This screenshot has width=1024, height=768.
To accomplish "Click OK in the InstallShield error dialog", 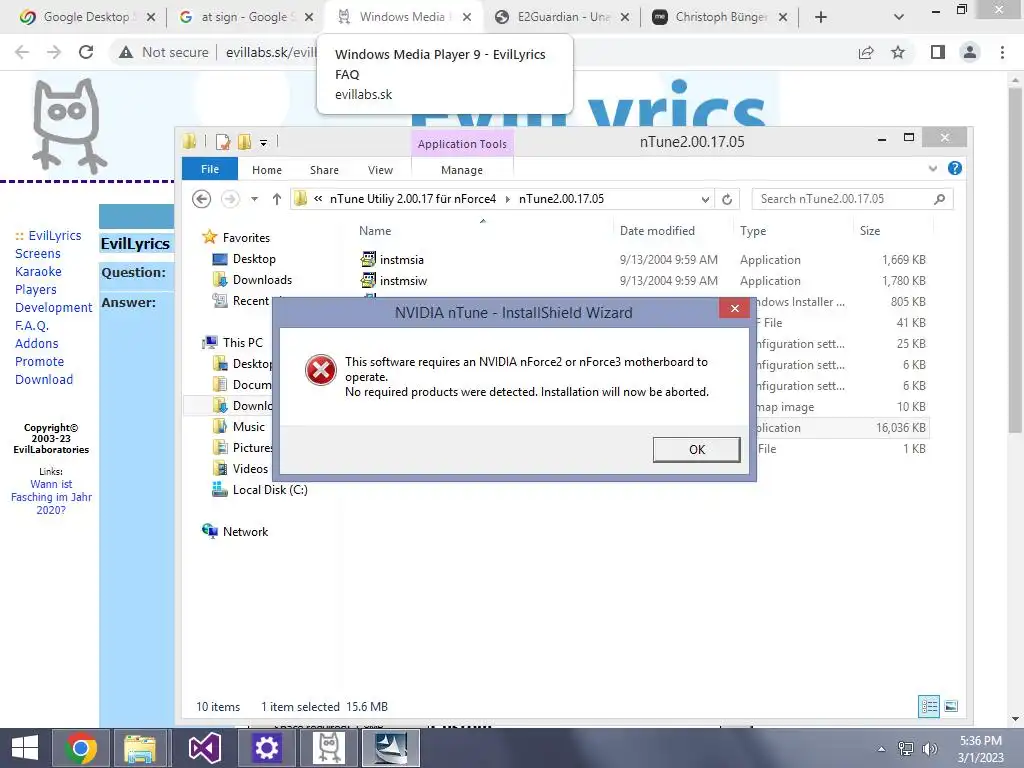I will click(696, 449).
